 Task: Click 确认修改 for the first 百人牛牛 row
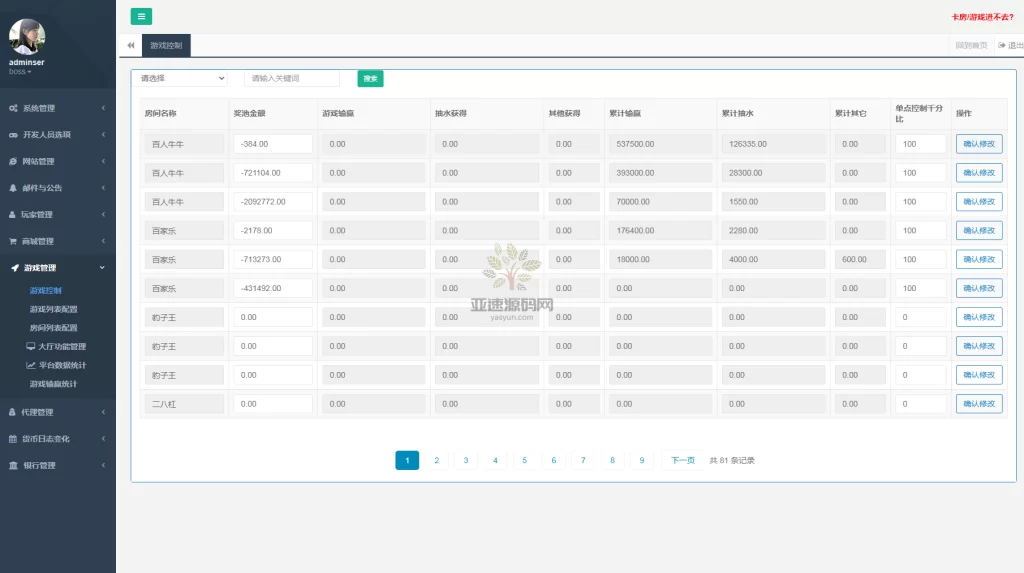click(978, 144)
